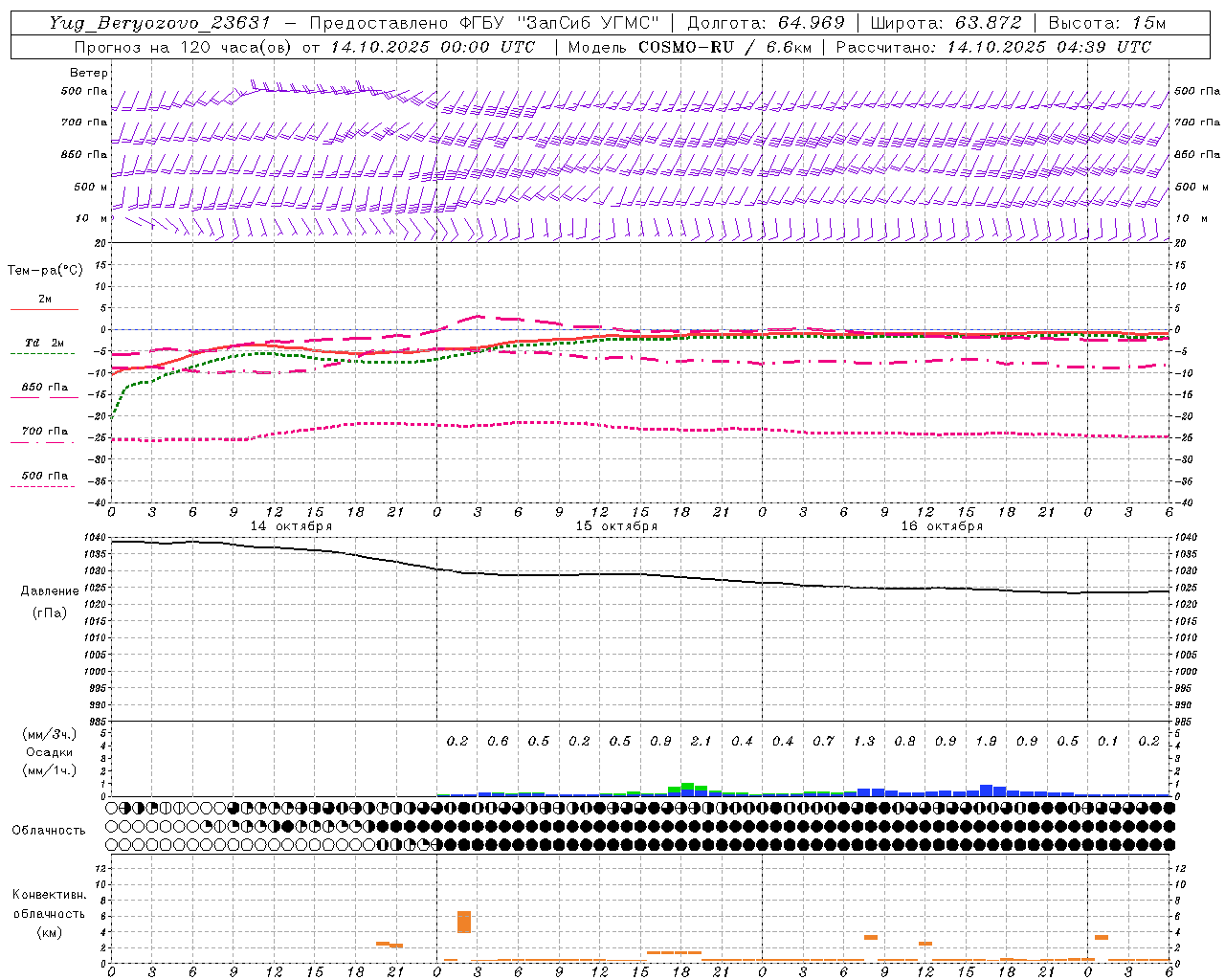The width and height of the screenshot is (1225, 980).
Task: Select the text Предоставлено ФГБУ "ЗапСиб УГМС"
Action: (x=484, y=23)
